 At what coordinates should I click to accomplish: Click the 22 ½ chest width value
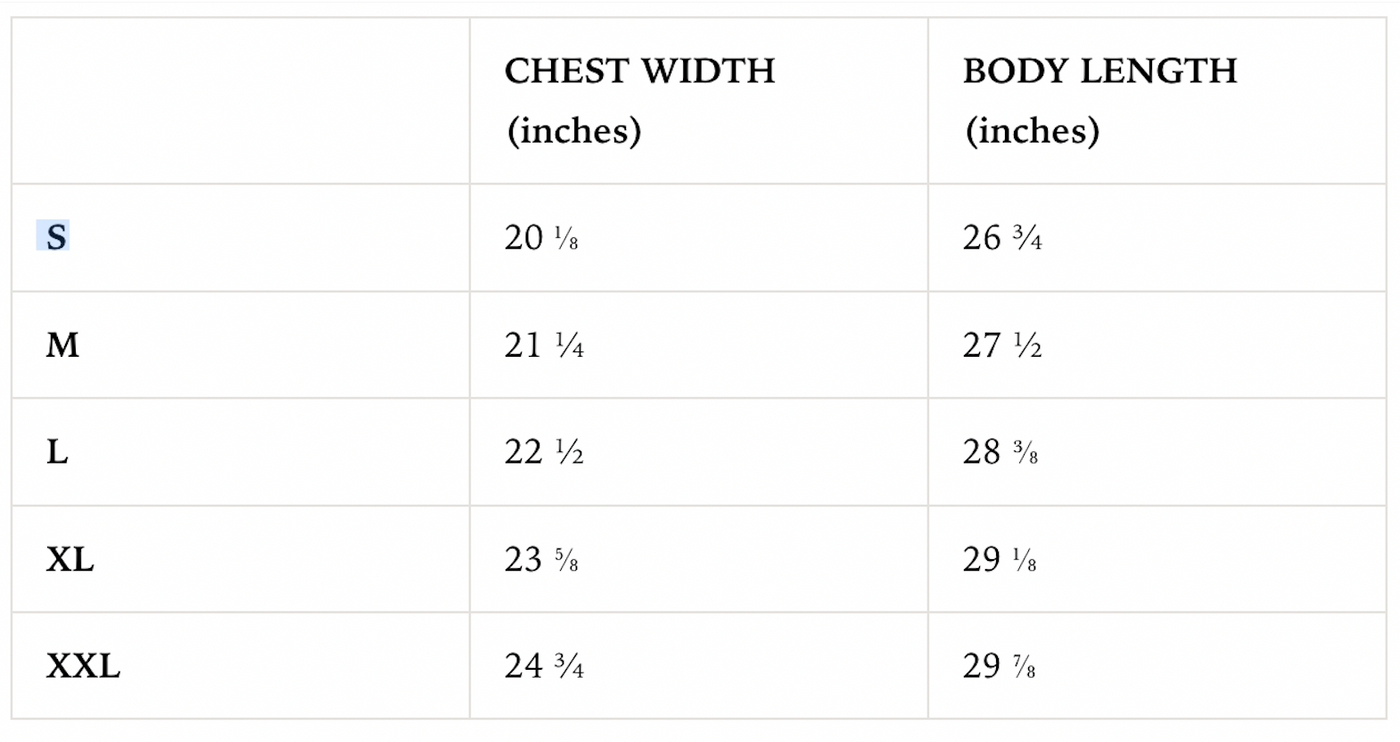pos(545,453)
